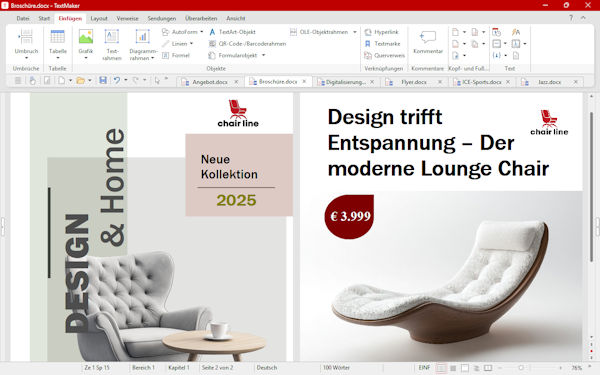Insert a Textrahmen text frame
The height and width of the screenshot is (375, 600).
(x=112, y=44)
